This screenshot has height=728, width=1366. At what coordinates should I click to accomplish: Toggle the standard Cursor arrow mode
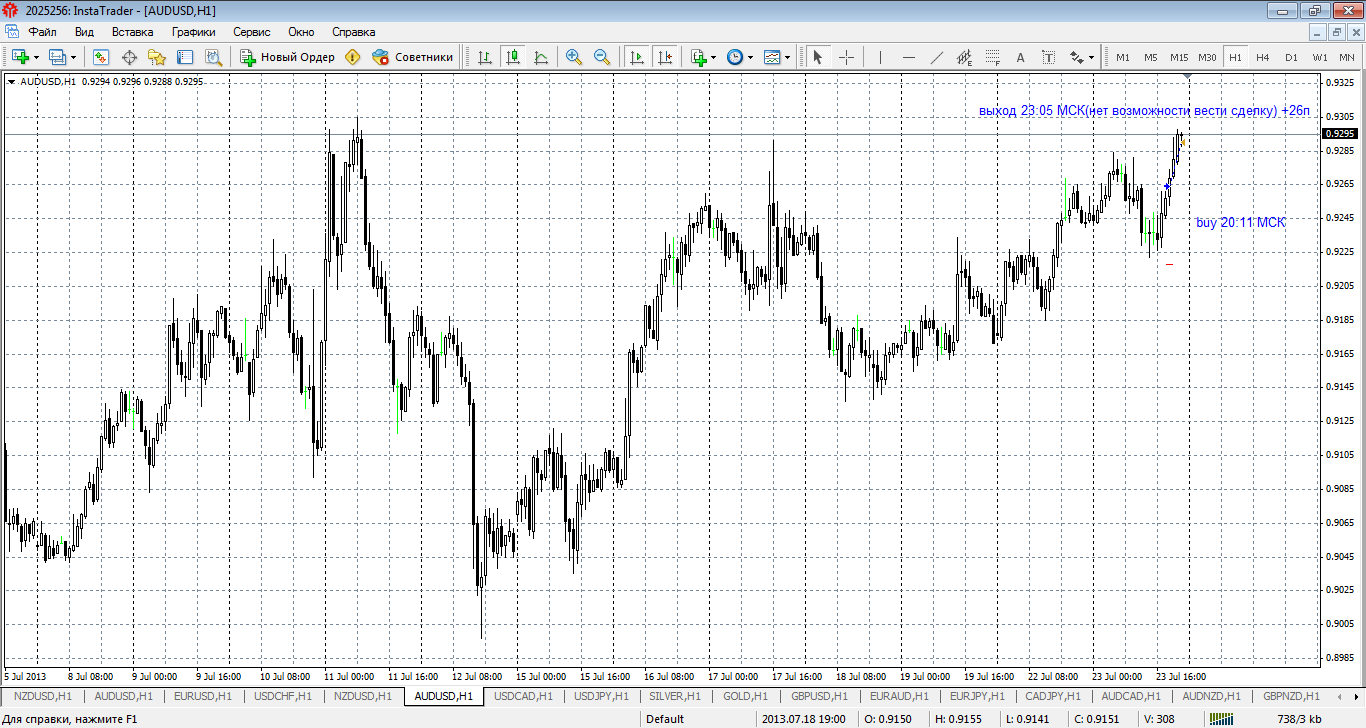[818, 57]
